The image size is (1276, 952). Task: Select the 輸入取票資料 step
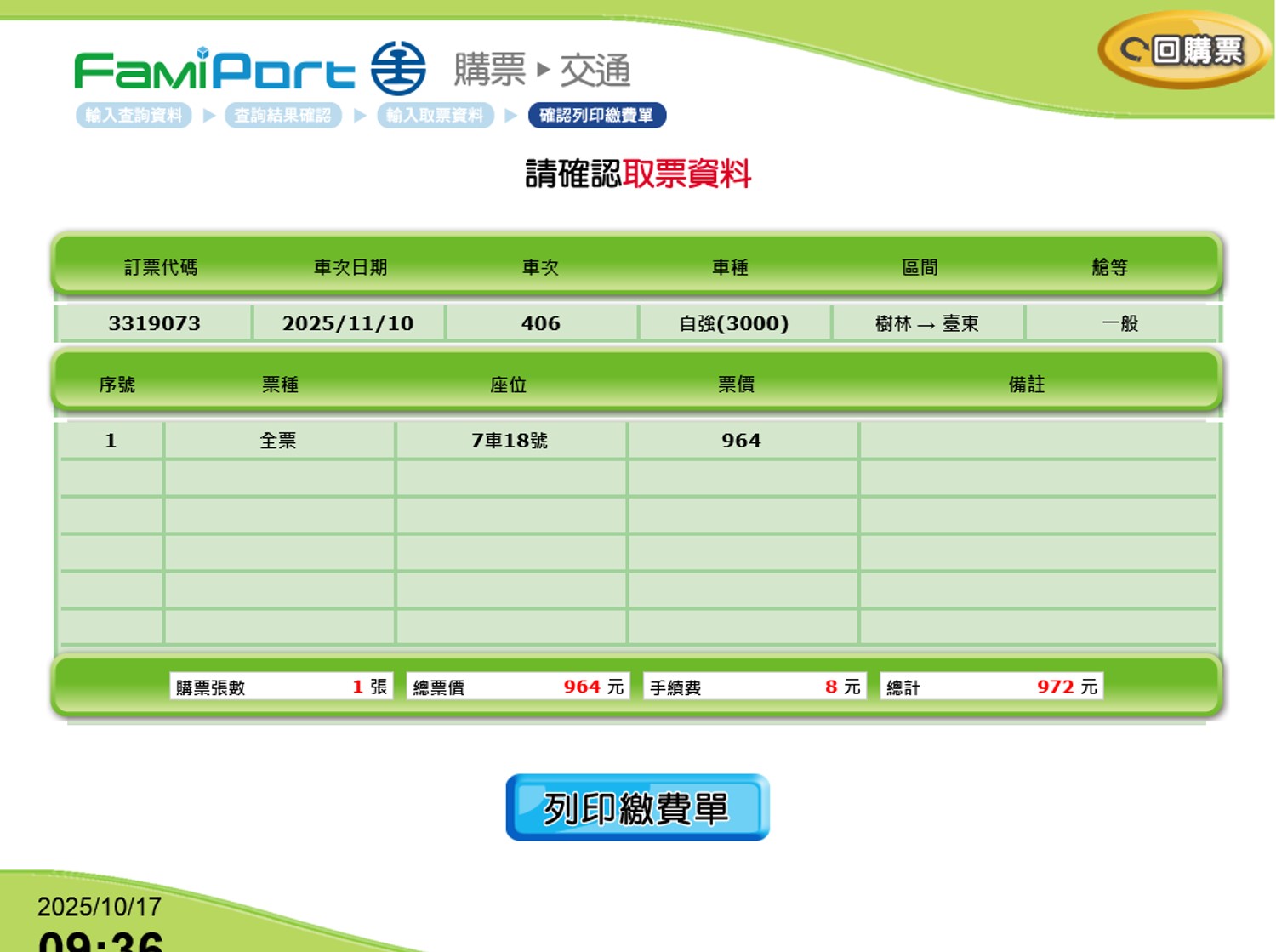point(435,116)
